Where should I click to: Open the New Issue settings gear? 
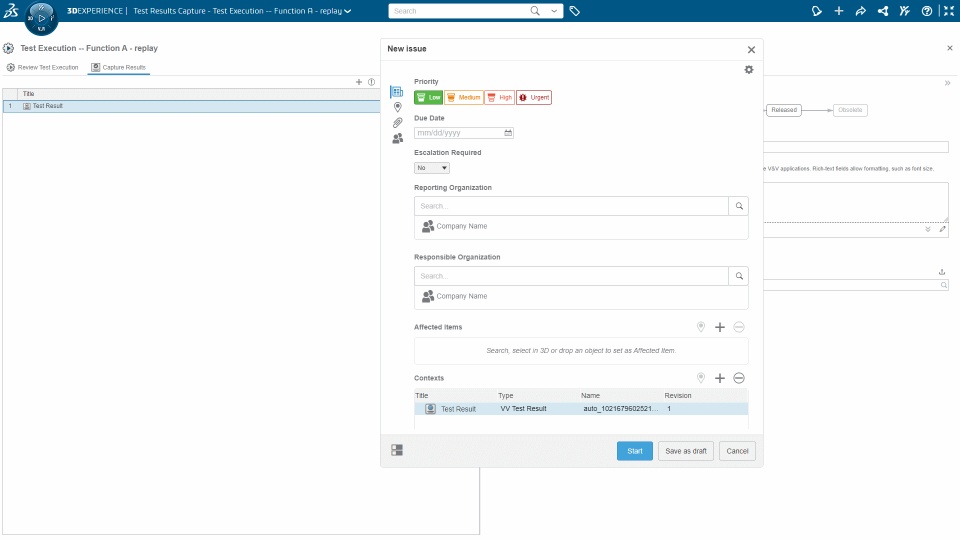click(749, 70)
